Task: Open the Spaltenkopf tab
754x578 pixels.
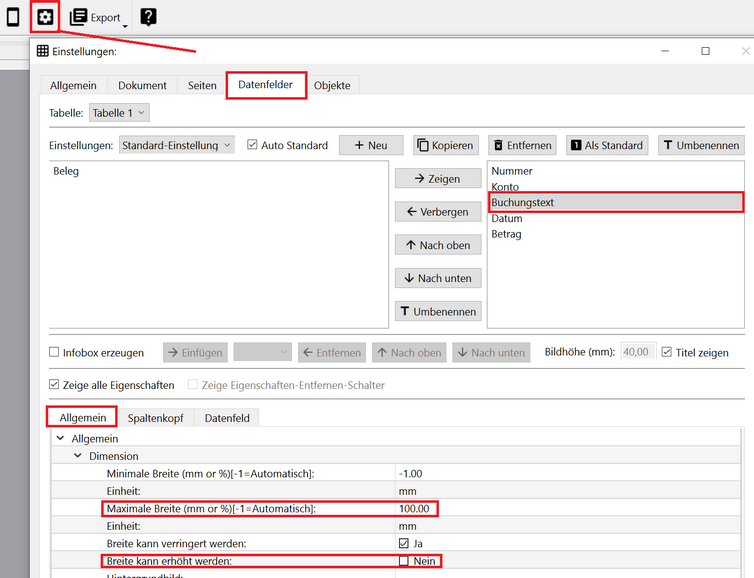Action: pos(155,417)
